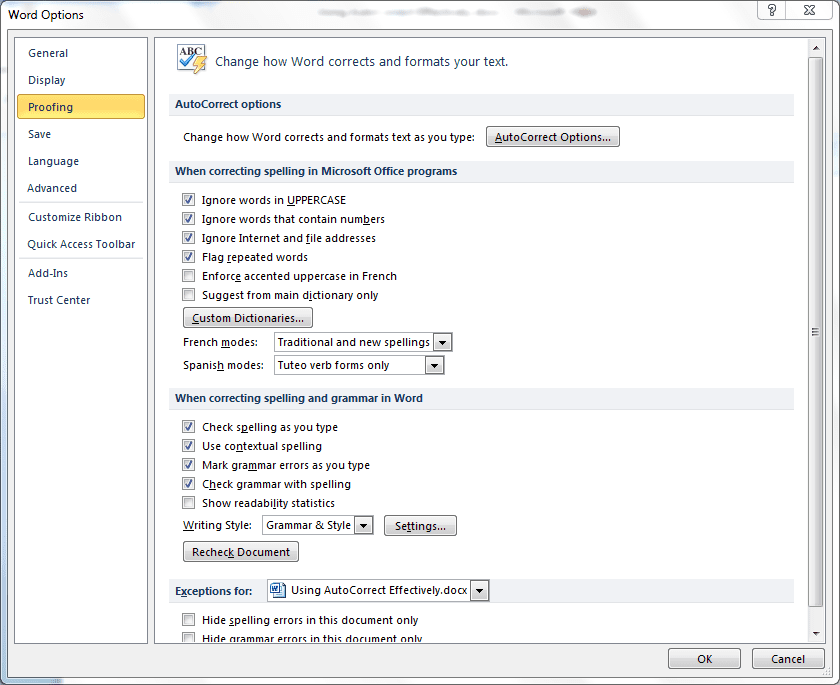This screenshot has height=685, width=840.
Task: Expand the Exceptions for document dropdown
Action: click(x=479, y=590)
